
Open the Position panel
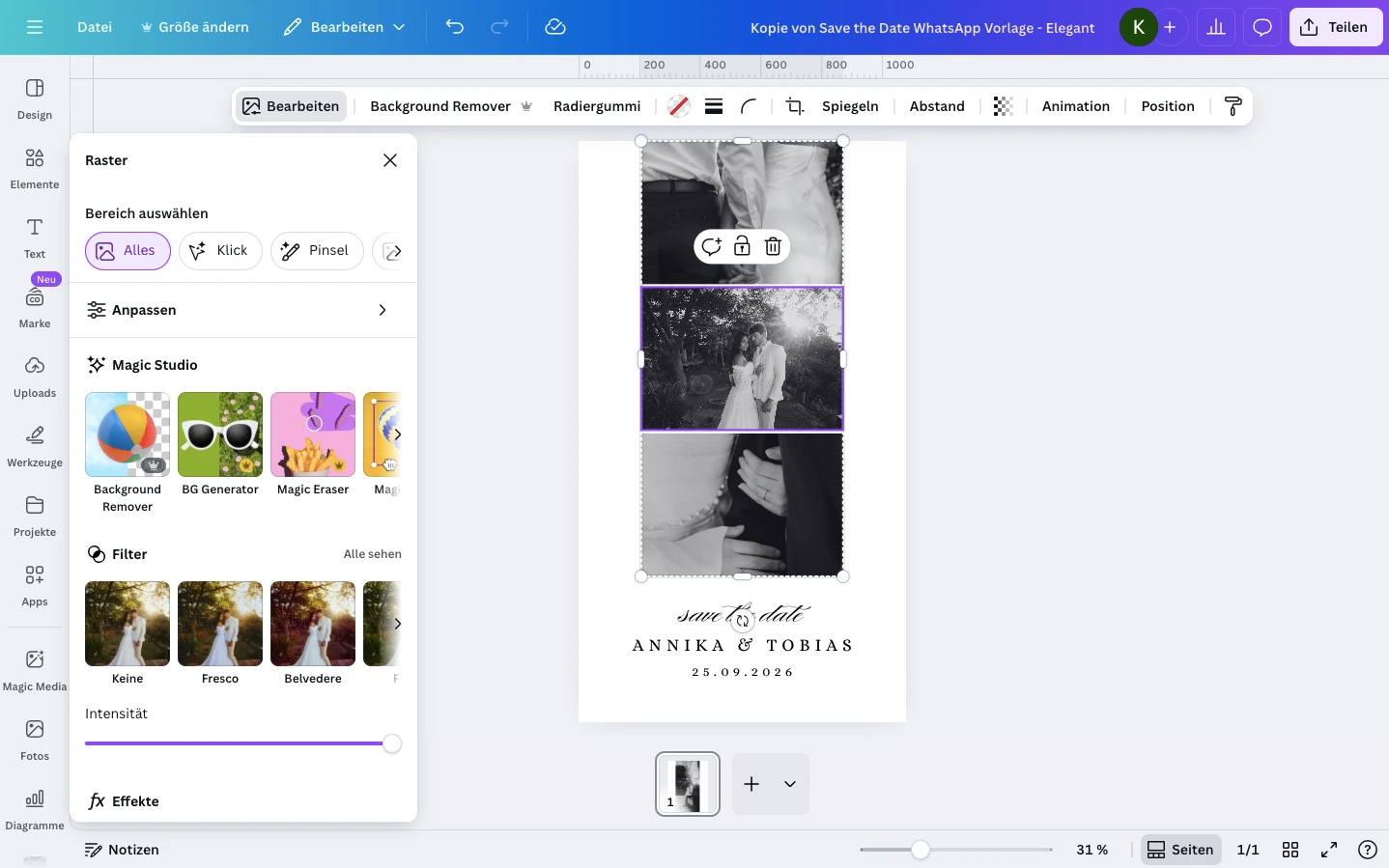pos(1168,106)
